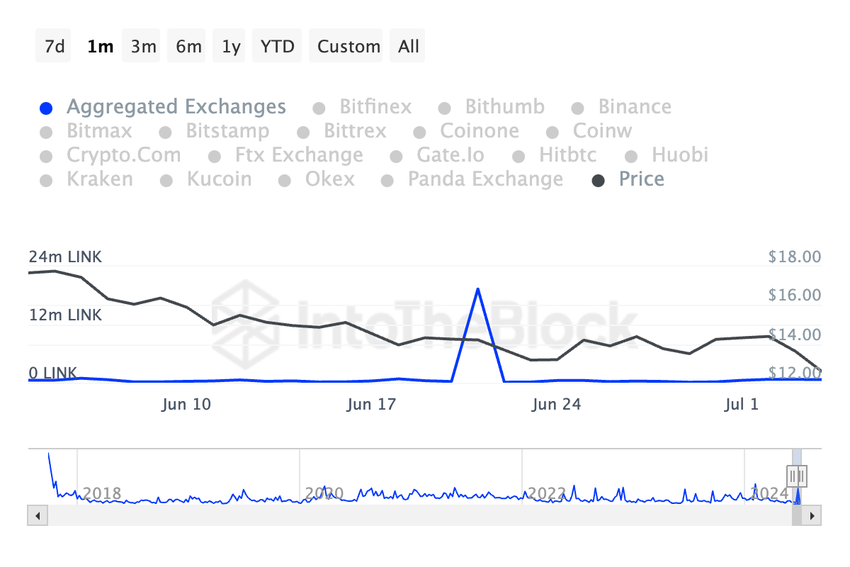
Task: Click the Bitfinex legend dot icon
Action: [319, 108]
